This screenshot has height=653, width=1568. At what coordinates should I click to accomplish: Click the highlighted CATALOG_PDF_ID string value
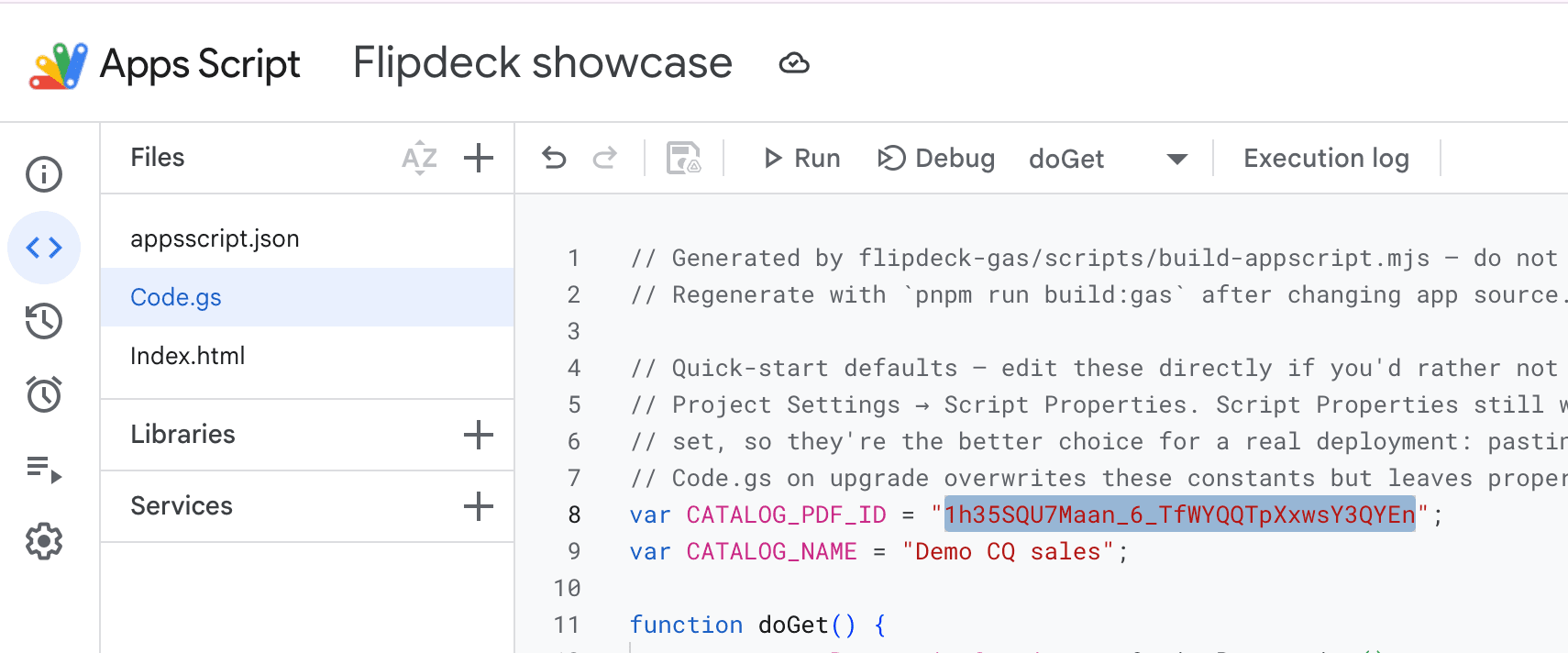click(x=1180, y=515)
